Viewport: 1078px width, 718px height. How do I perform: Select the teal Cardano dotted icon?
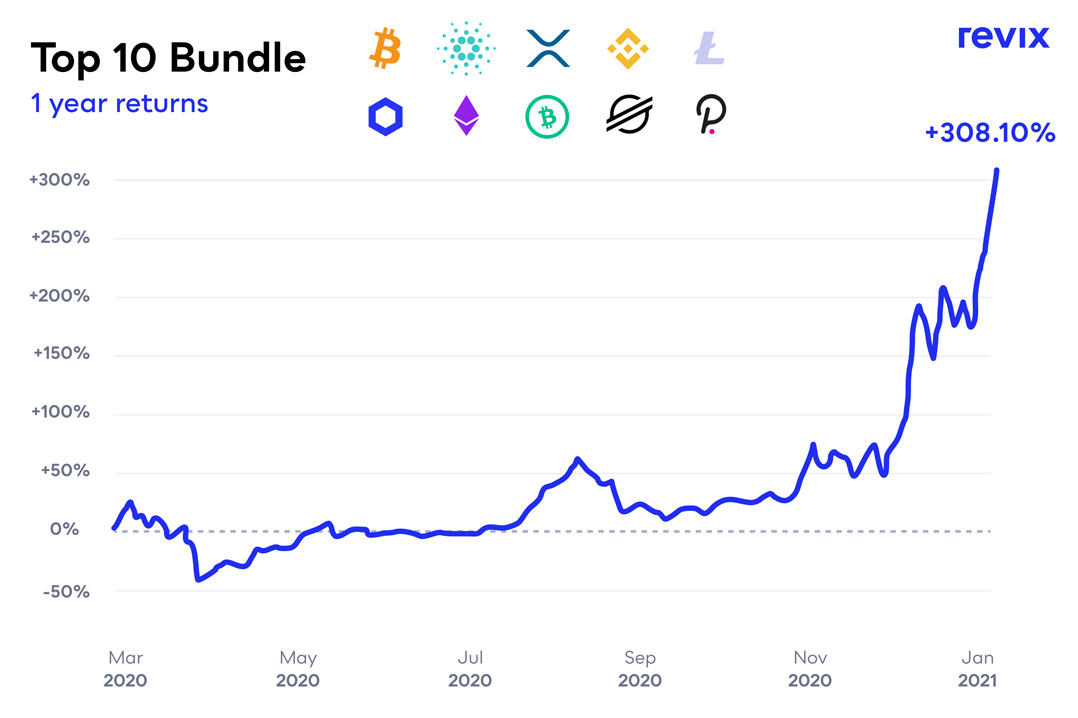point(462,48)
